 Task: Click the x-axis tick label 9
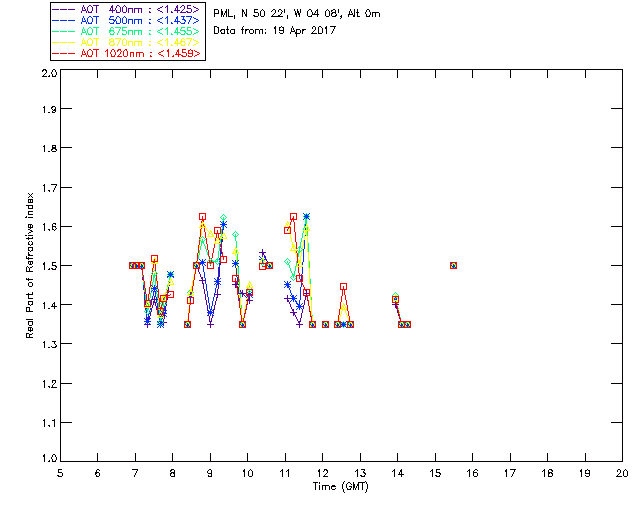tap(210, 473)
